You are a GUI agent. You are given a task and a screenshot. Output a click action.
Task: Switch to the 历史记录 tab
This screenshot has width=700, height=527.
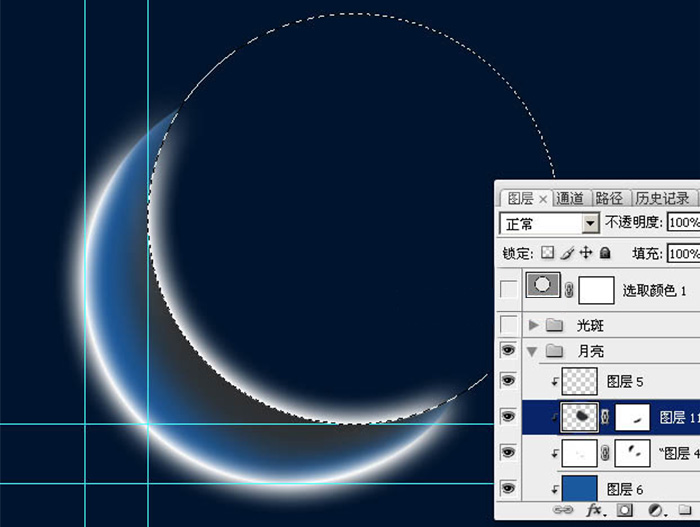(662, 198)
